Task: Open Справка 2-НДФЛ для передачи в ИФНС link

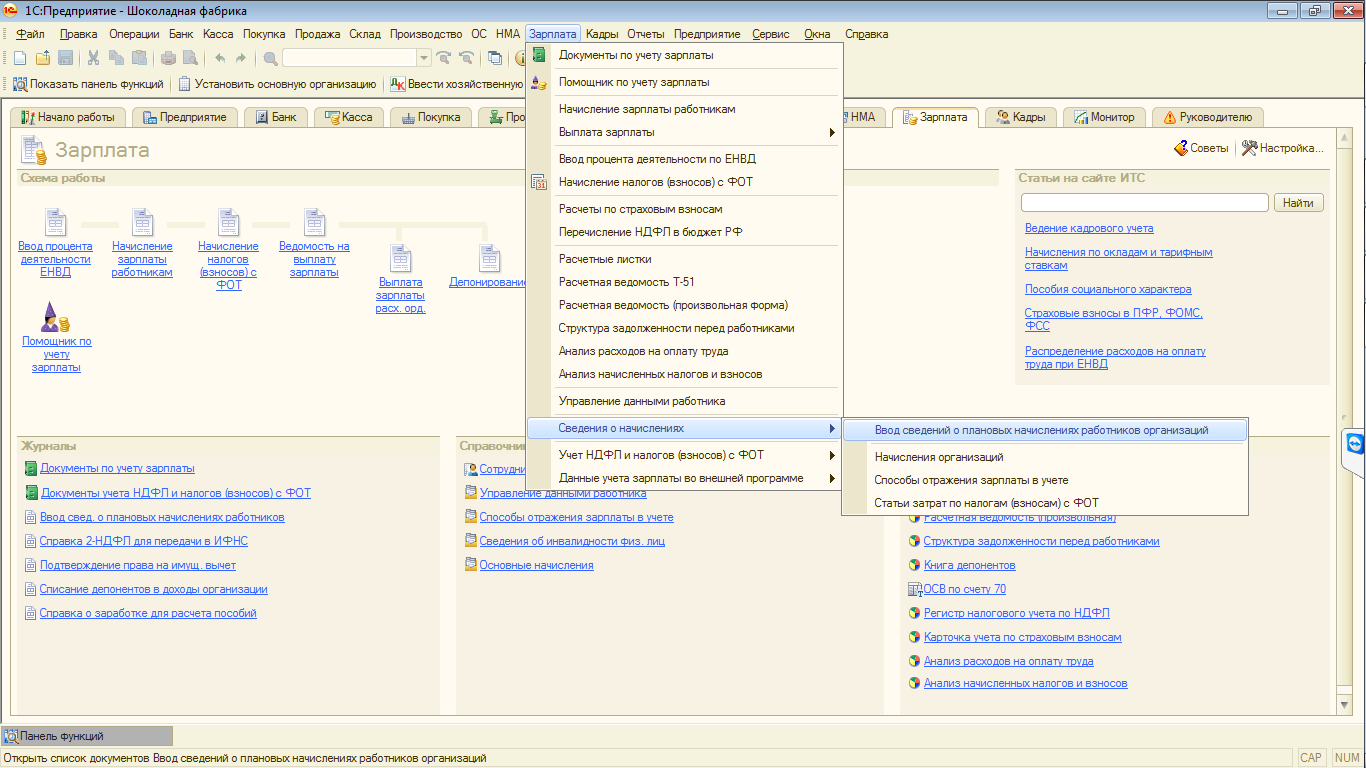Action: (143, 541)
